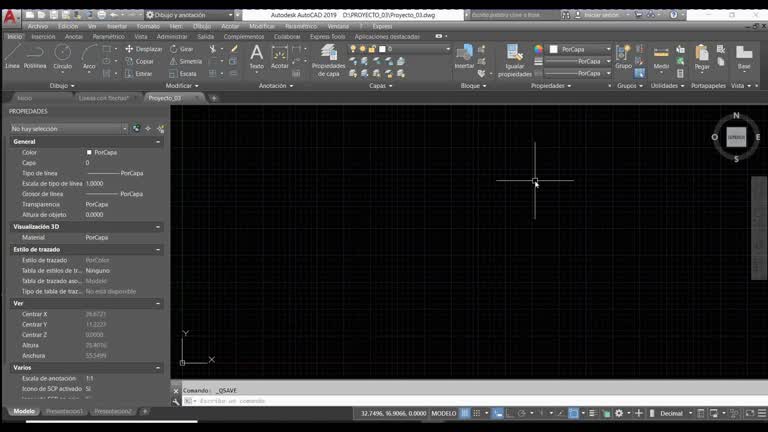Open the AutoCAD application menu logo
The width and height of the screenshot is (768, 432).
[10, 17]
